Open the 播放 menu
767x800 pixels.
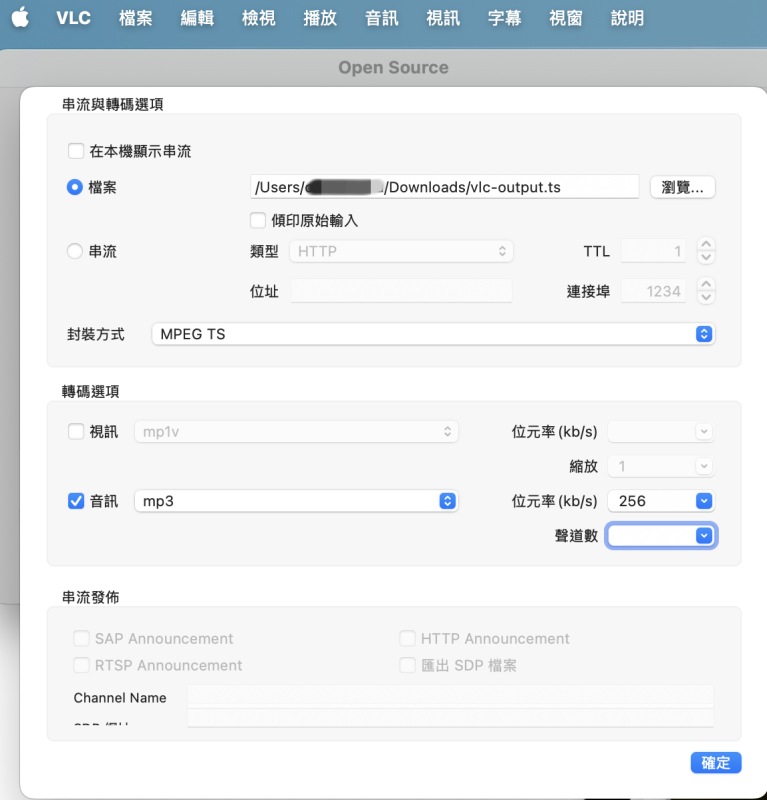[x=320, y=18]
